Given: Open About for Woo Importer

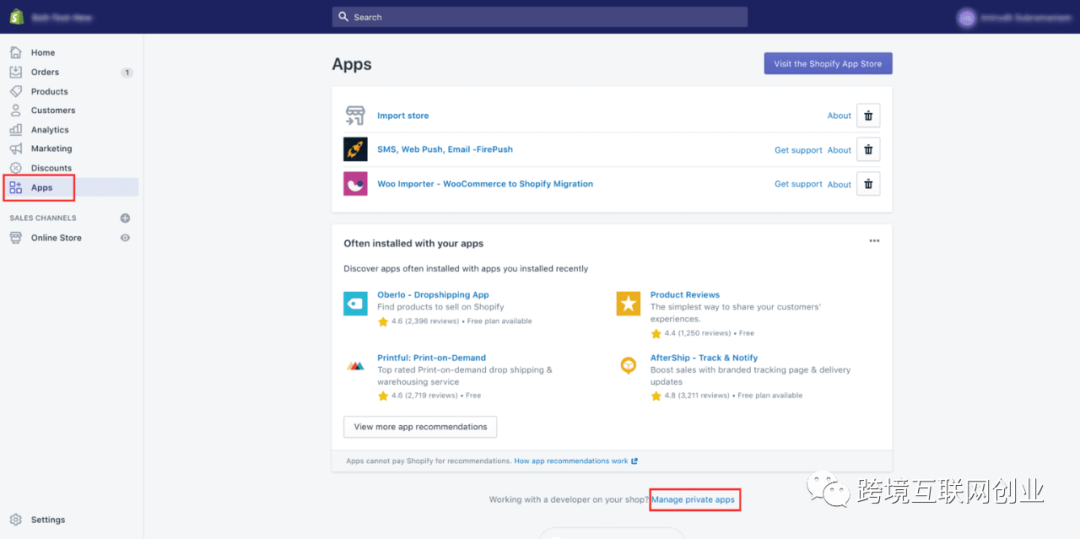Looking at the screenshot, I should point(839,184).
